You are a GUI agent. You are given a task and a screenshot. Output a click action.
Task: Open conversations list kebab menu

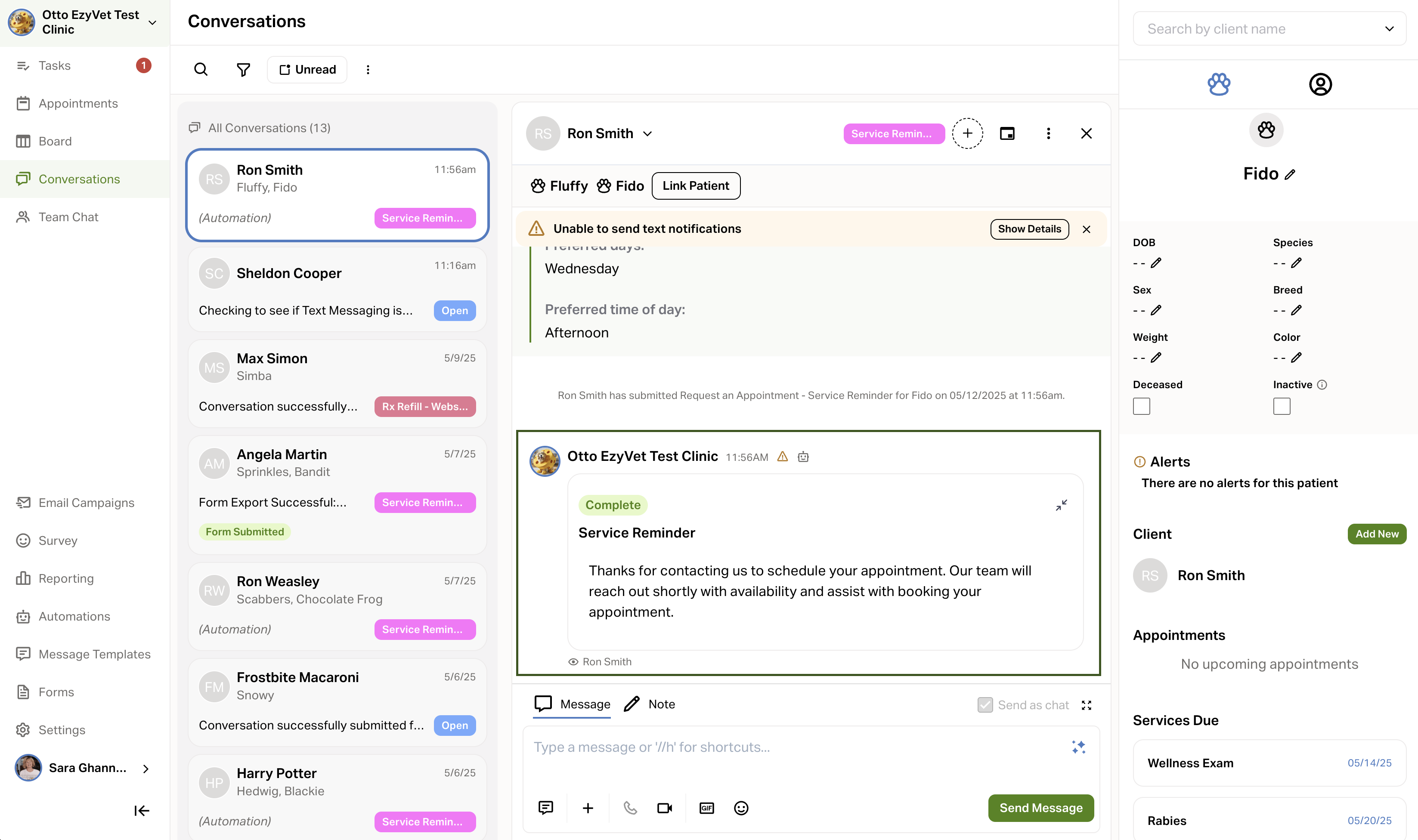click(x=368, y=70)
